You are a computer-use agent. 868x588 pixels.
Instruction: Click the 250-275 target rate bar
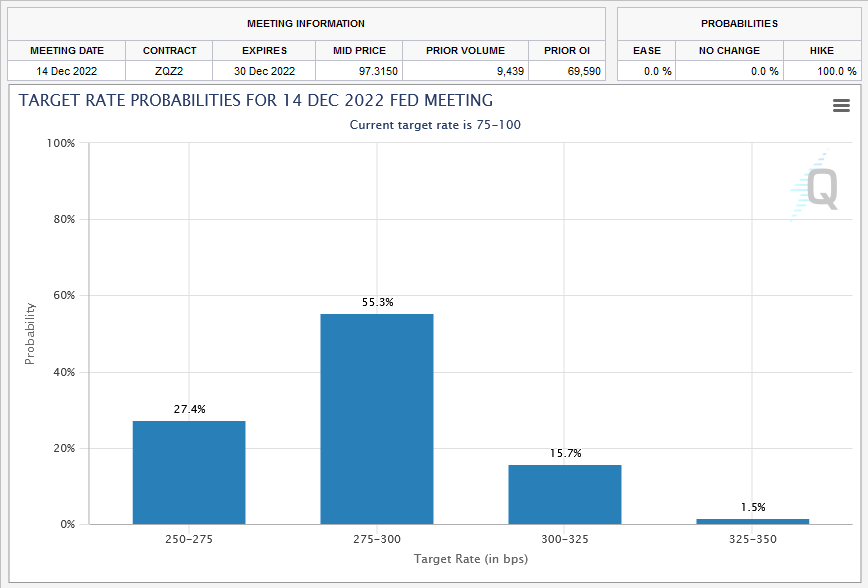pos(189,472)
